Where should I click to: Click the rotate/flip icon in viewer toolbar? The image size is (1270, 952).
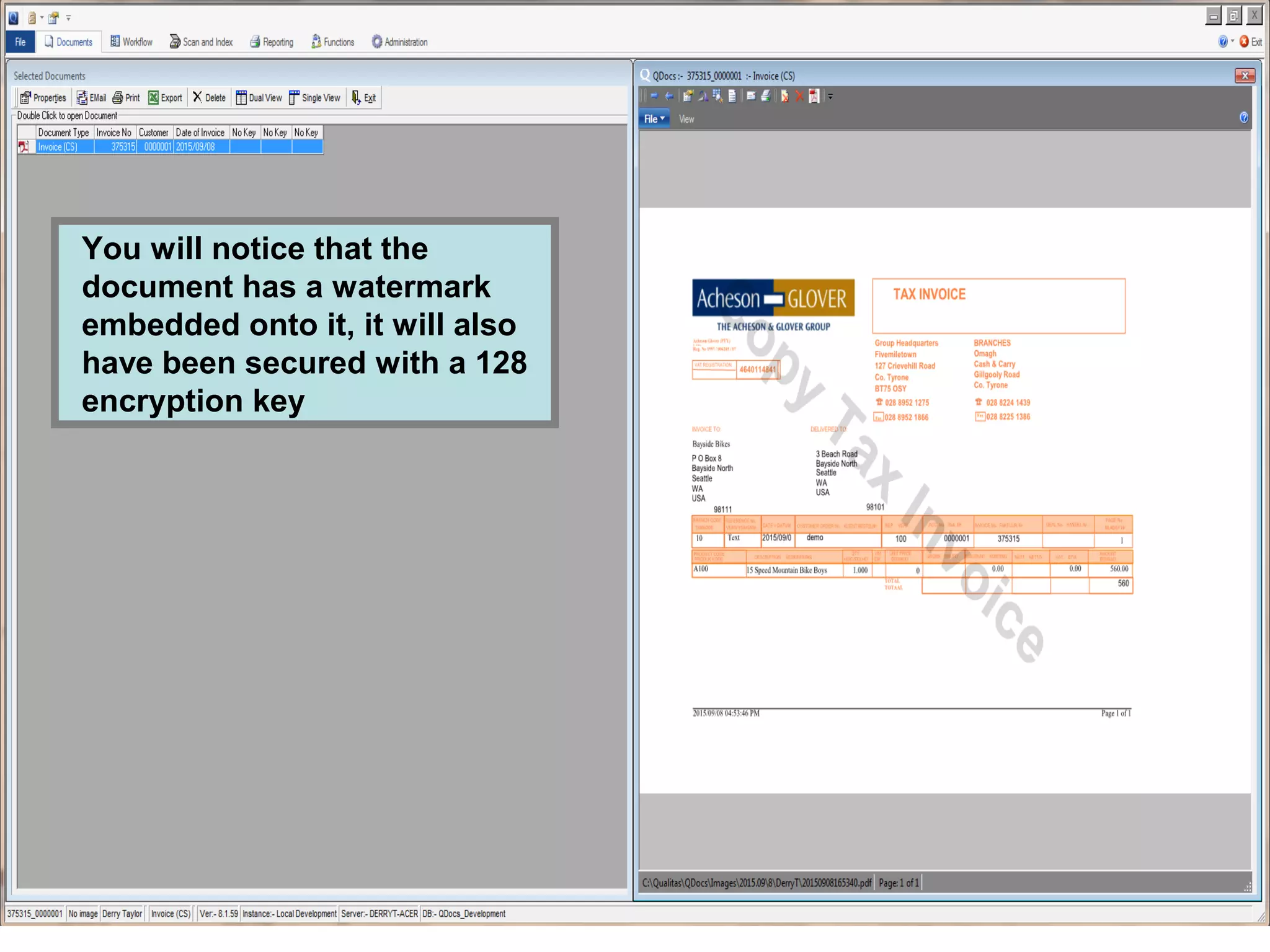coord(703,96)
